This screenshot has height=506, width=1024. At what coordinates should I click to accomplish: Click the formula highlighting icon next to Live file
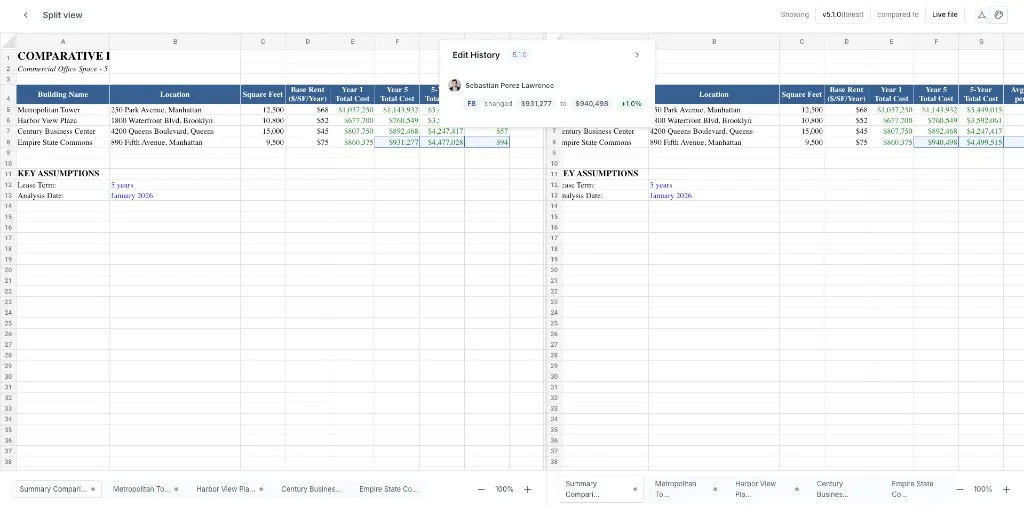[x=982, y=14]
